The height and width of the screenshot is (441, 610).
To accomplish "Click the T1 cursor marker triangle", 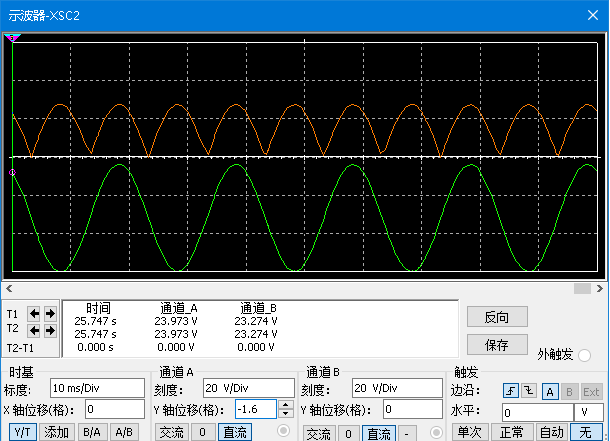I will point(12,38).
